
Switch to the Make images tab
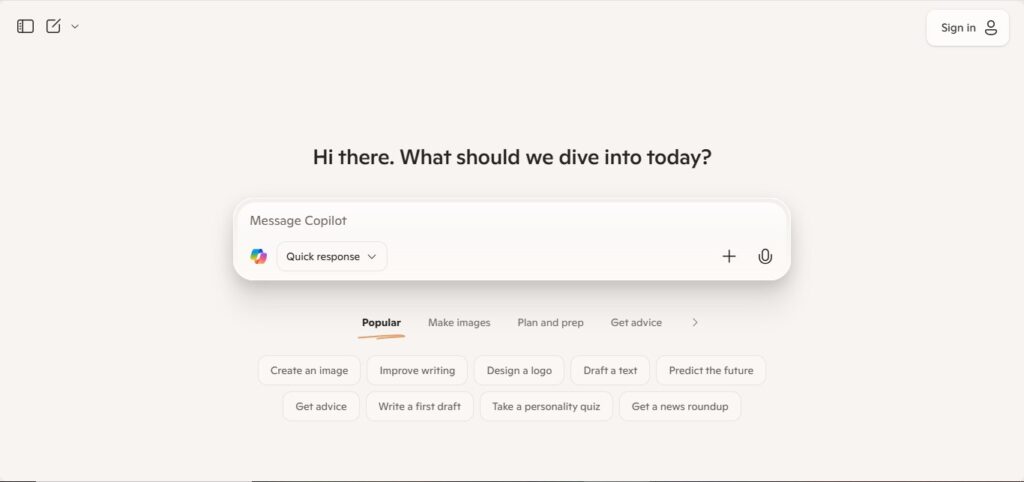click(x=459, y=323)
